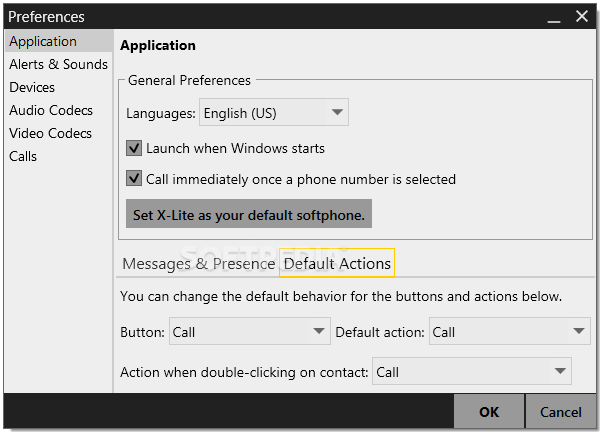This screenshot has width=600, height=432.
Task: Open the Alerts & Sounds section
Action: point(59,64)
